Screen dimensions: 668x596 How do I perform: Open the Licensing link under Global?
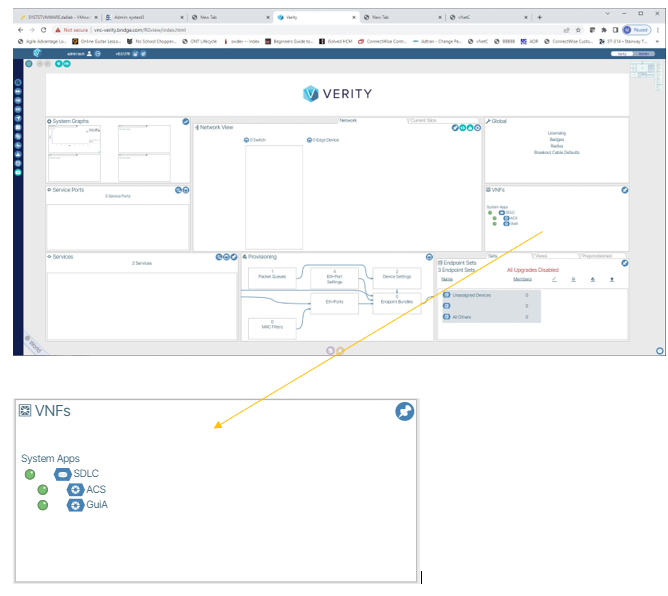point(556,132)
